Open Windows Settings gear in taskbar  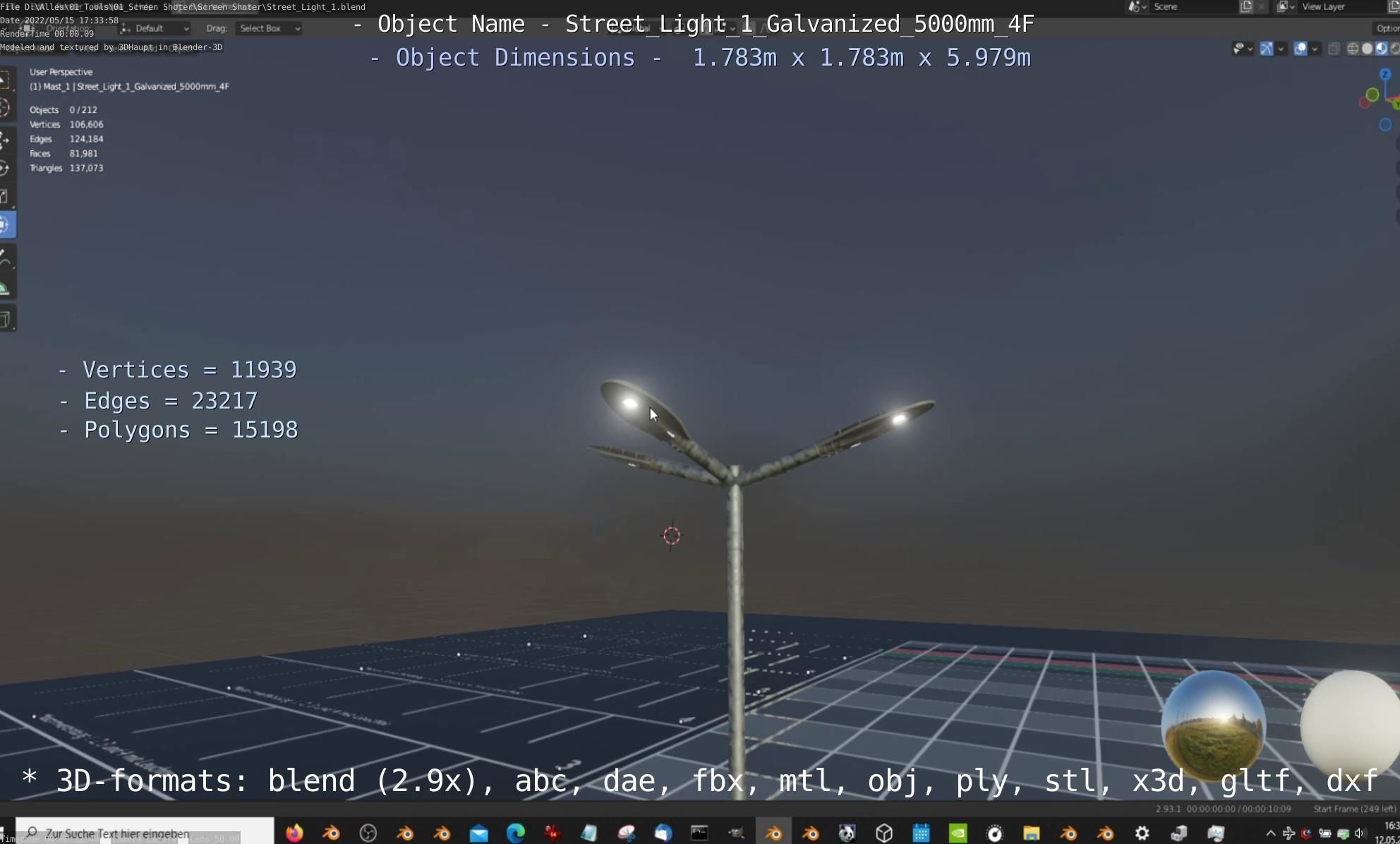(1142, 833)
